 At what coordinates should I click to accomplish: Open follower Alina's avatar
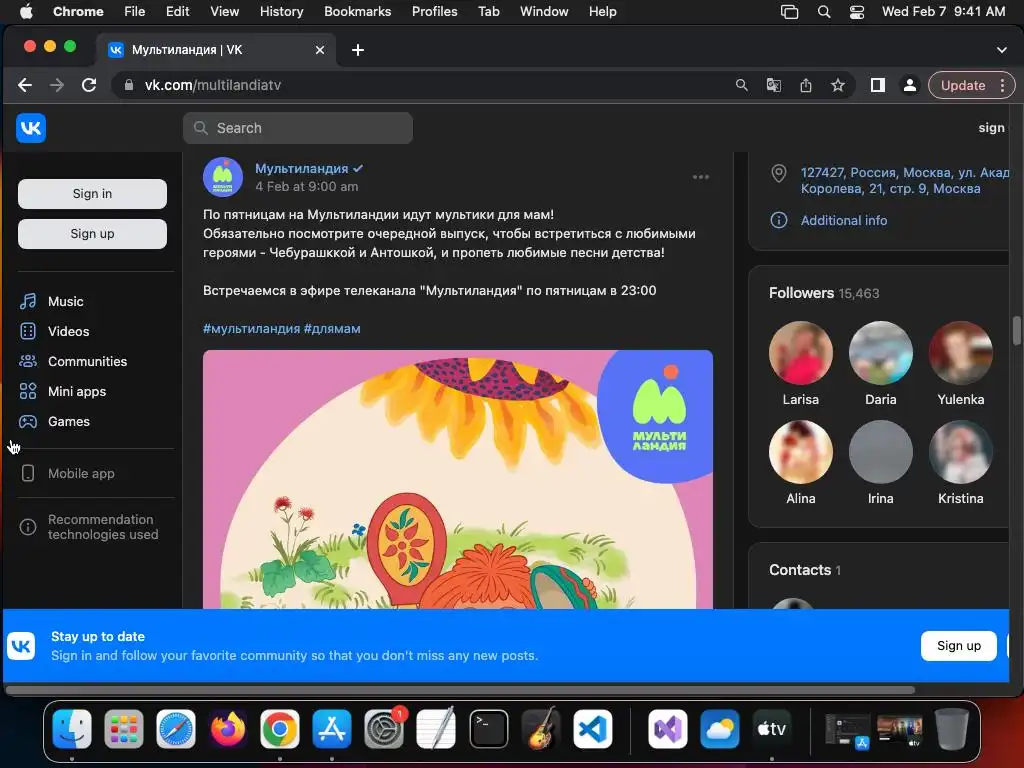(x=801, y=452)
